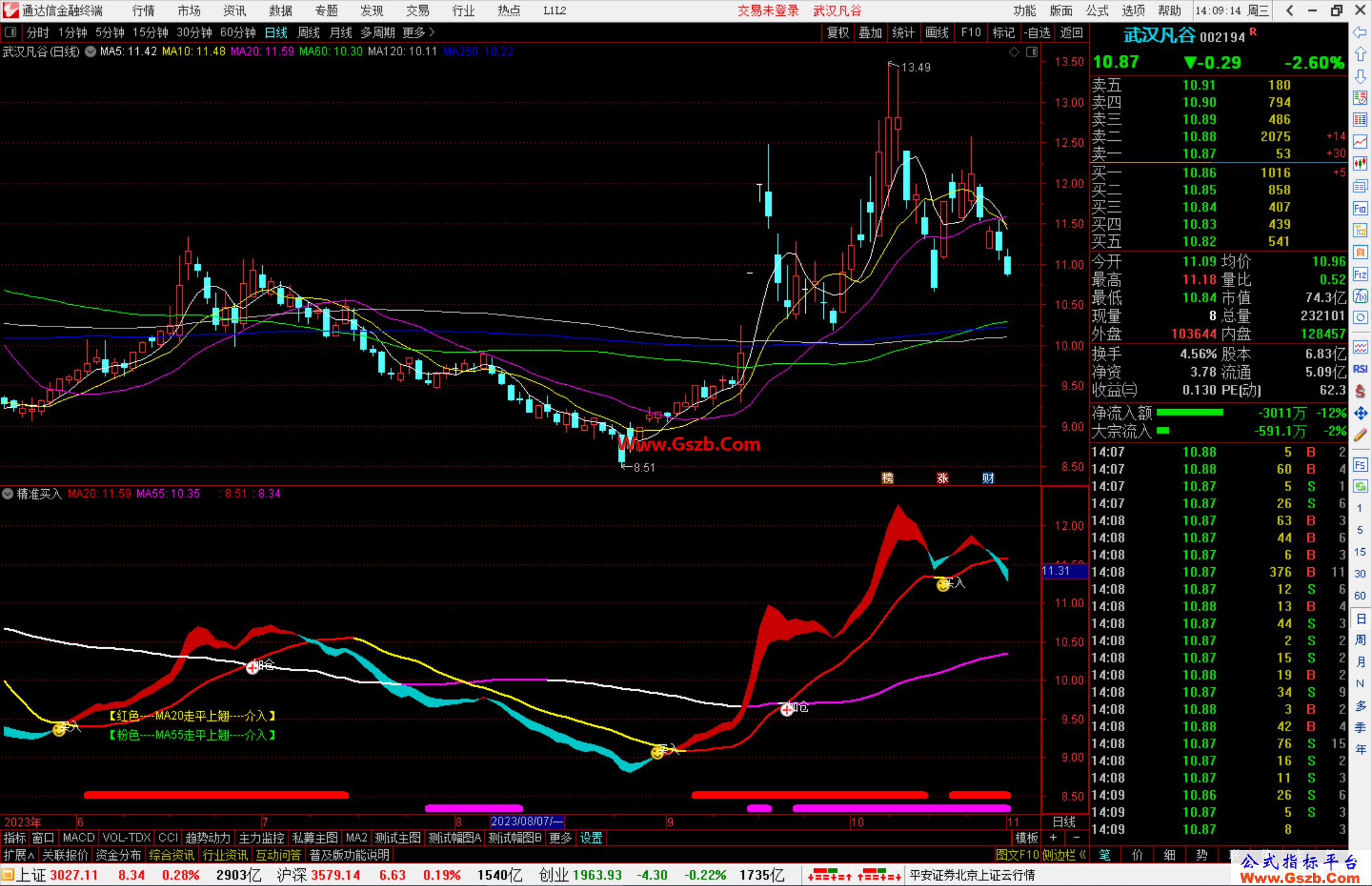1372x886 pixels.
Task: Open the checklist report sidebar icon
Action: 1360,98
